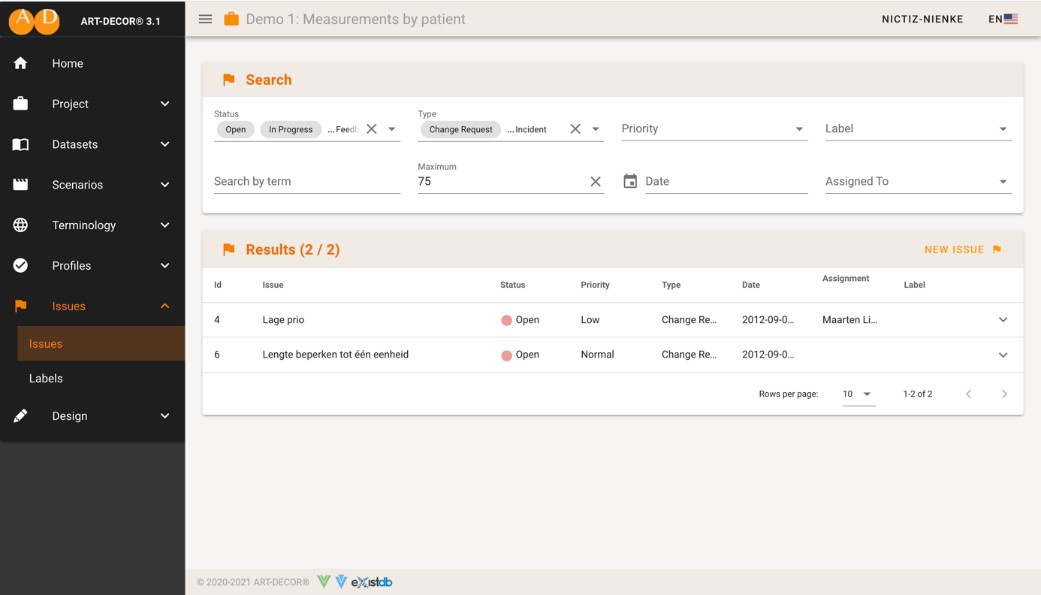The width and height of the screenshot is (1041, 595).
Task: Remove the Change Request type chip
Action: (x=460, y=130)
